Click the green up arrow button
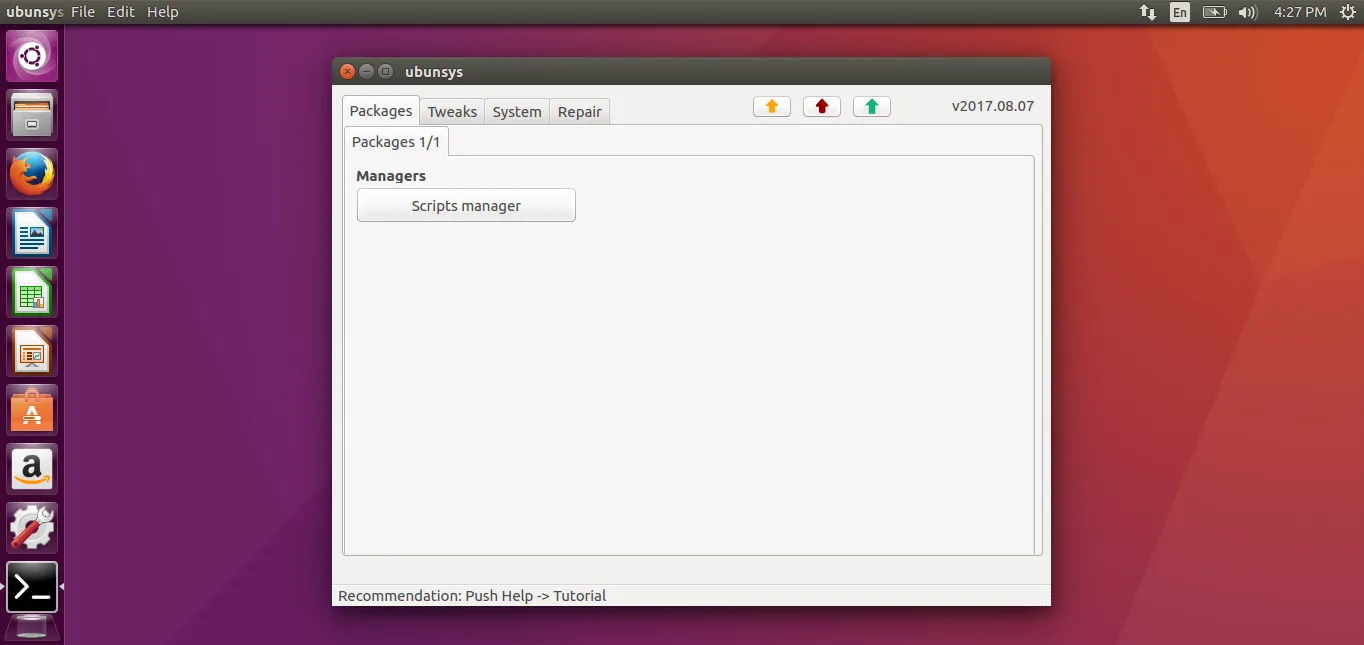This screenshot has width=1364, height=645. click(871, 107)
